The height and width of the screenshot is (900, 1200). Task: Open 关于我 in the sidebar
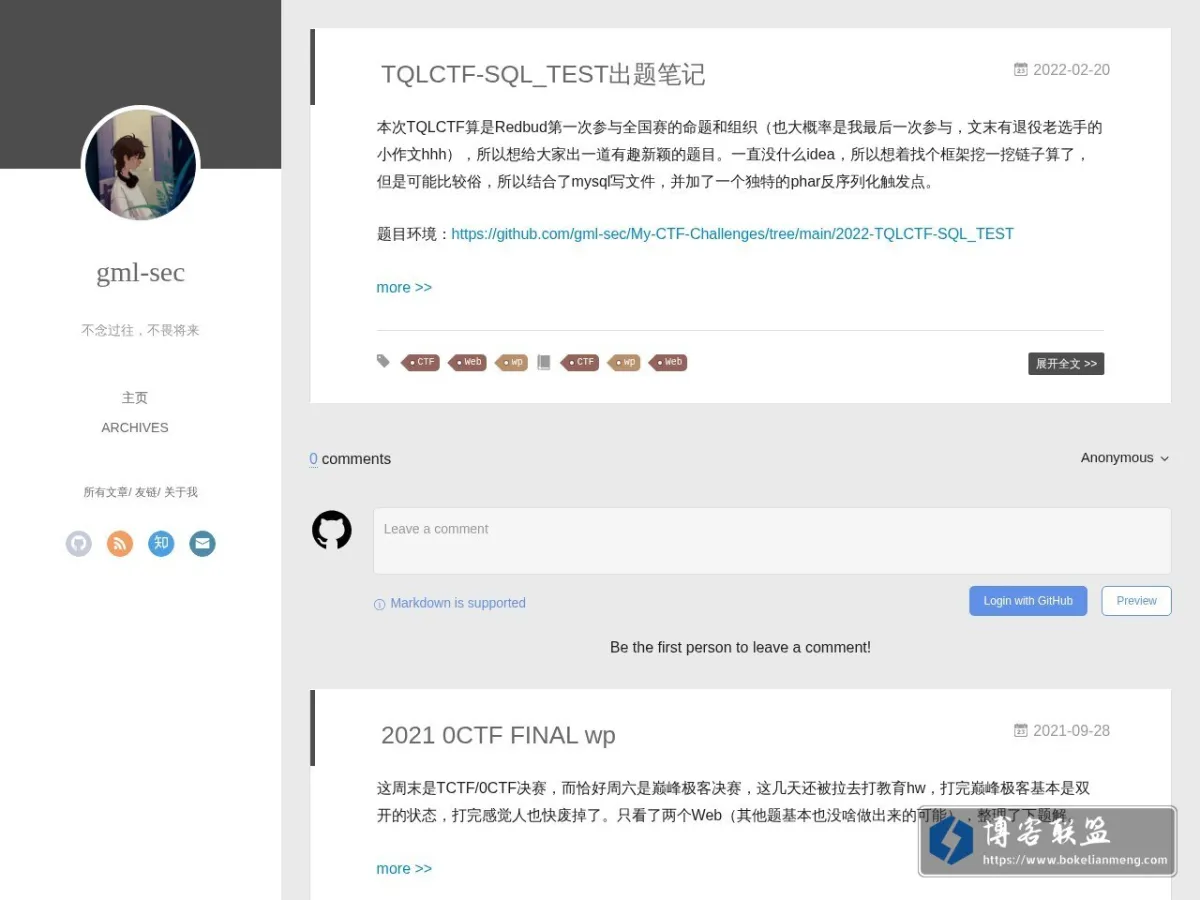(181, 492)
